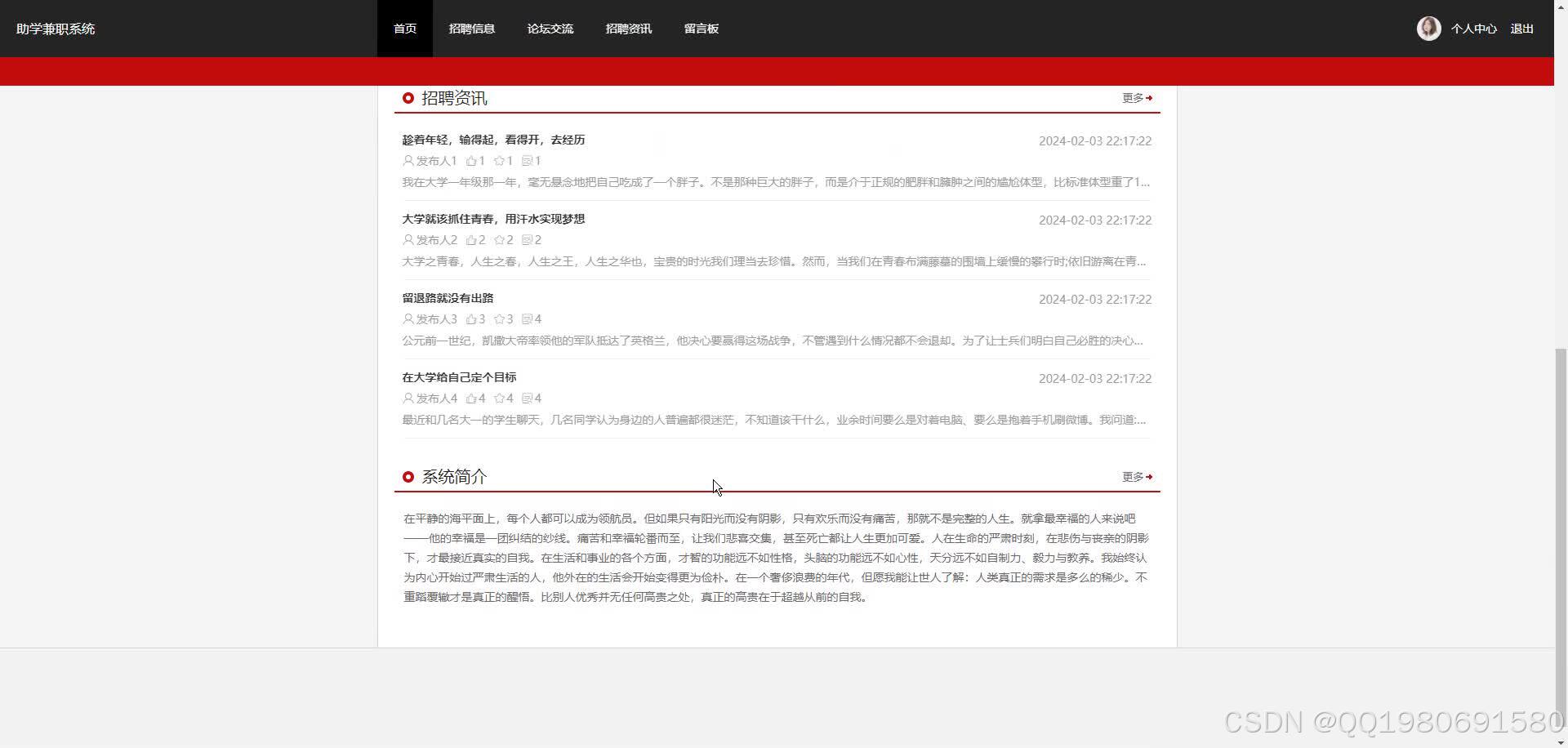Select 招聘资讯 in the top navigation

pos(629,29)
